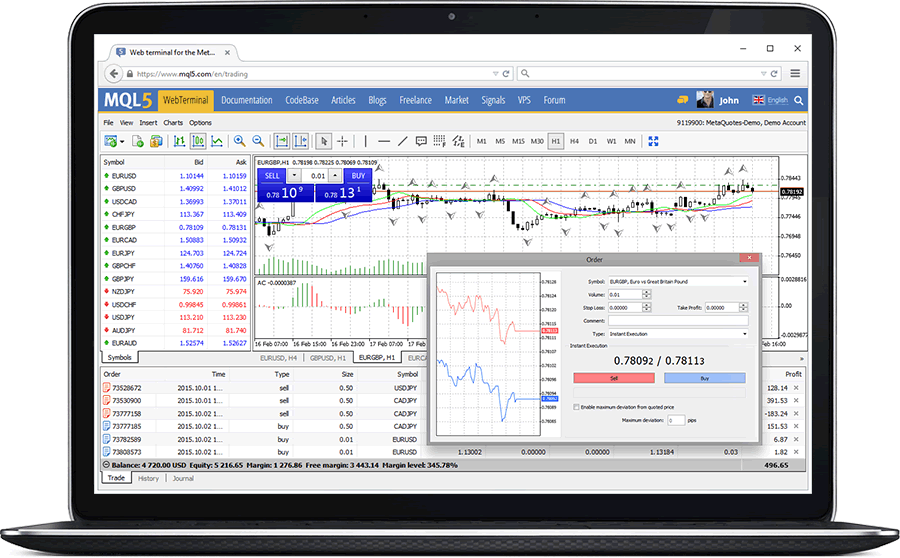Switch timeframe to M30
Image resolution: width=900 pixels, height=558 pixels.
[537, 141]
